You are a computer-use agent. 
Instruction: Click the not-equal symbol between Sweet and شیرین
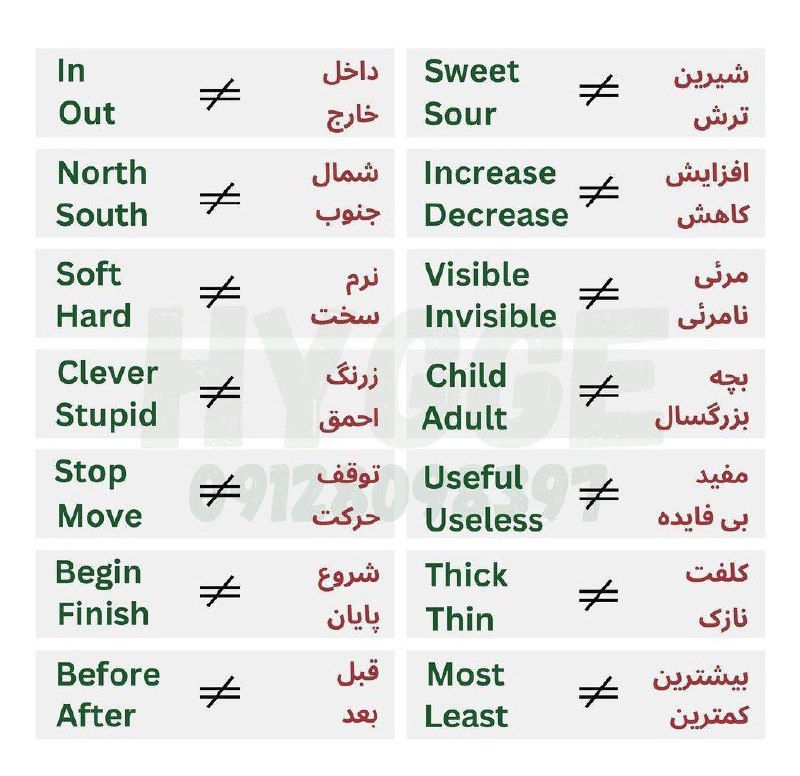599,90
